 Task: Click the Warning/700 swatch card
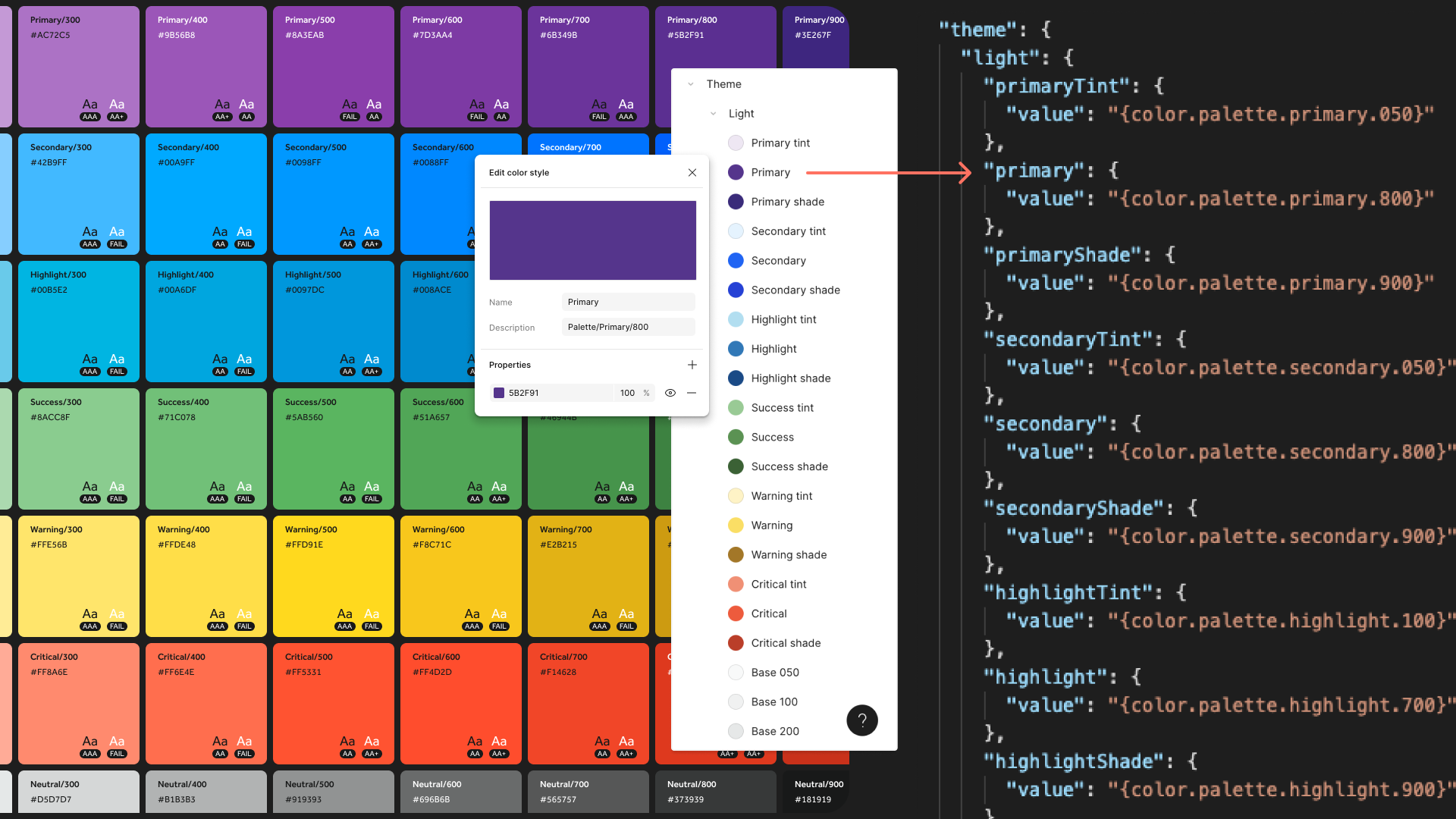coord(588,576)
